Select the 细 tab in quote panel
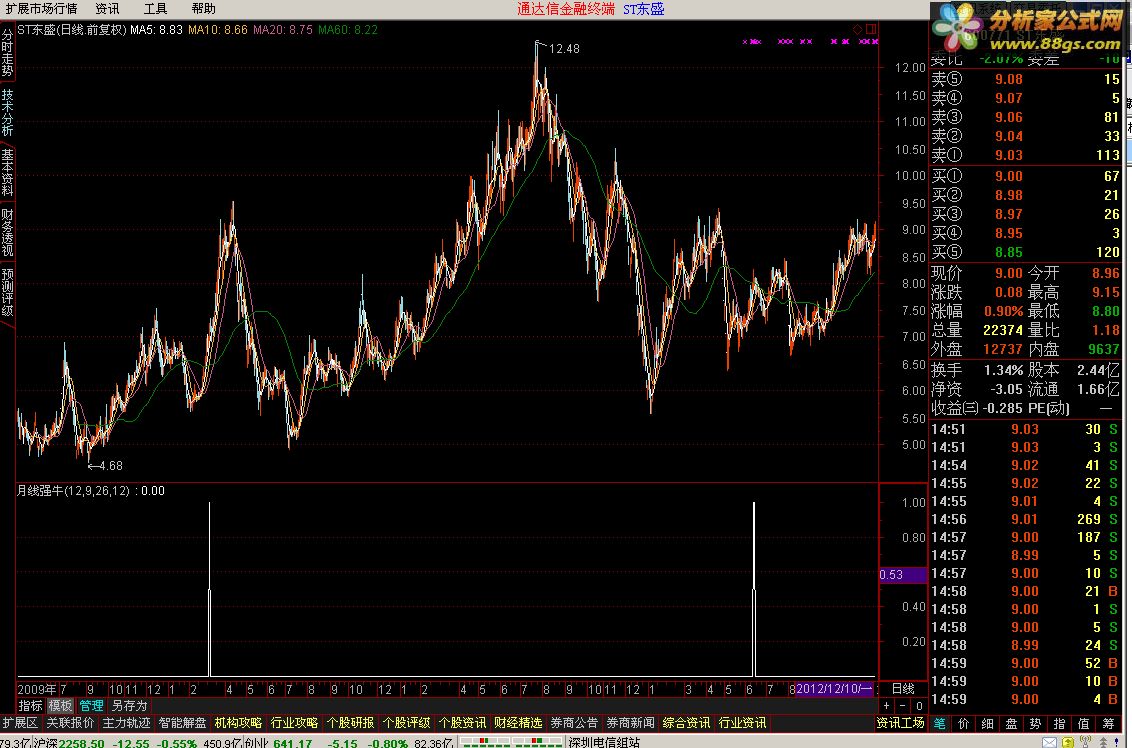This screenshot has width=1132, height=748. pyautogui.click(x=988, y=723)
